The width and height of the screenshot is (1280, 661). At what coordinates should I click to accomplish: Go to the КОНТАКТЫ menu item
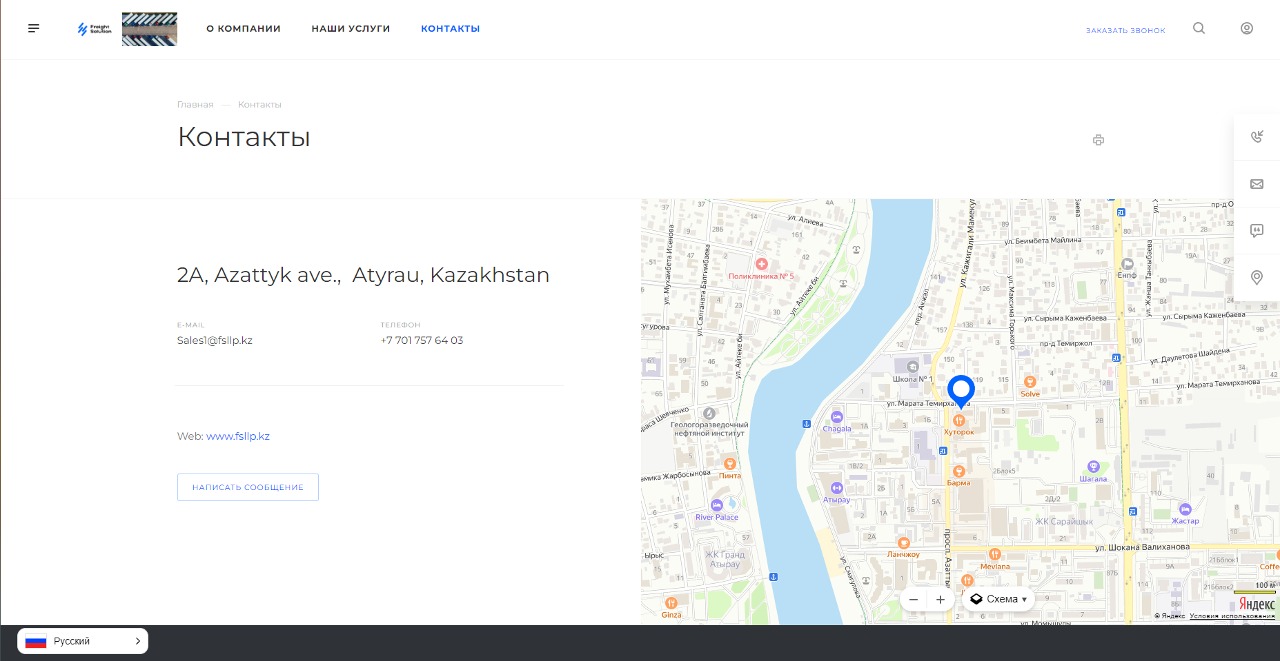tap(450, 29)
